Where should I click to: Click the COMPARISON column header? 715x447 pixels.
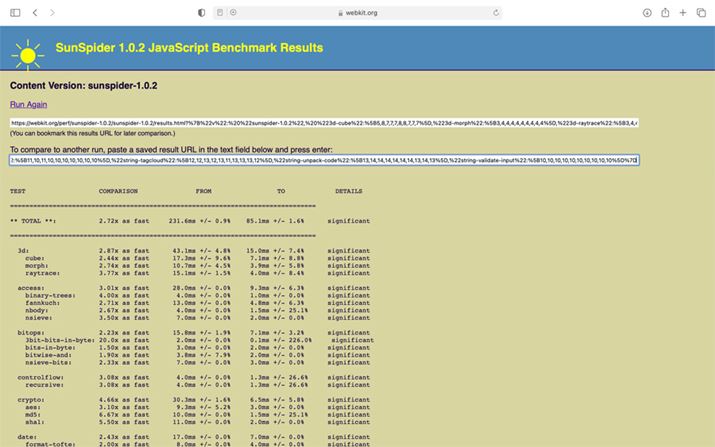118,191
